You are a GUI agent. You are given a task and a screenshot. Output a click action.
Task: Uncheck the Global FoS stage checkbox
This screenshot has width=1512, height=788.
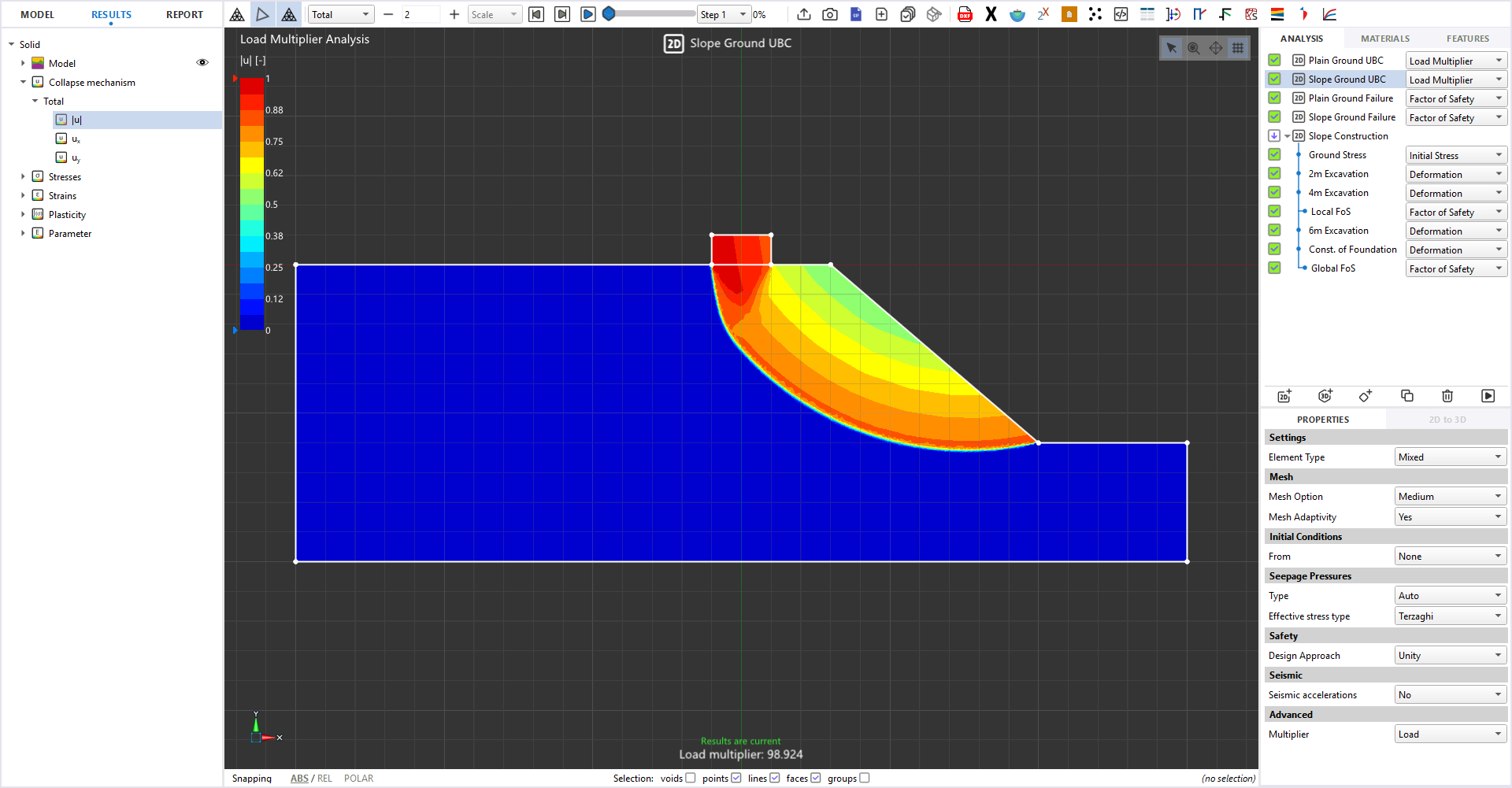click(1274, 268)
